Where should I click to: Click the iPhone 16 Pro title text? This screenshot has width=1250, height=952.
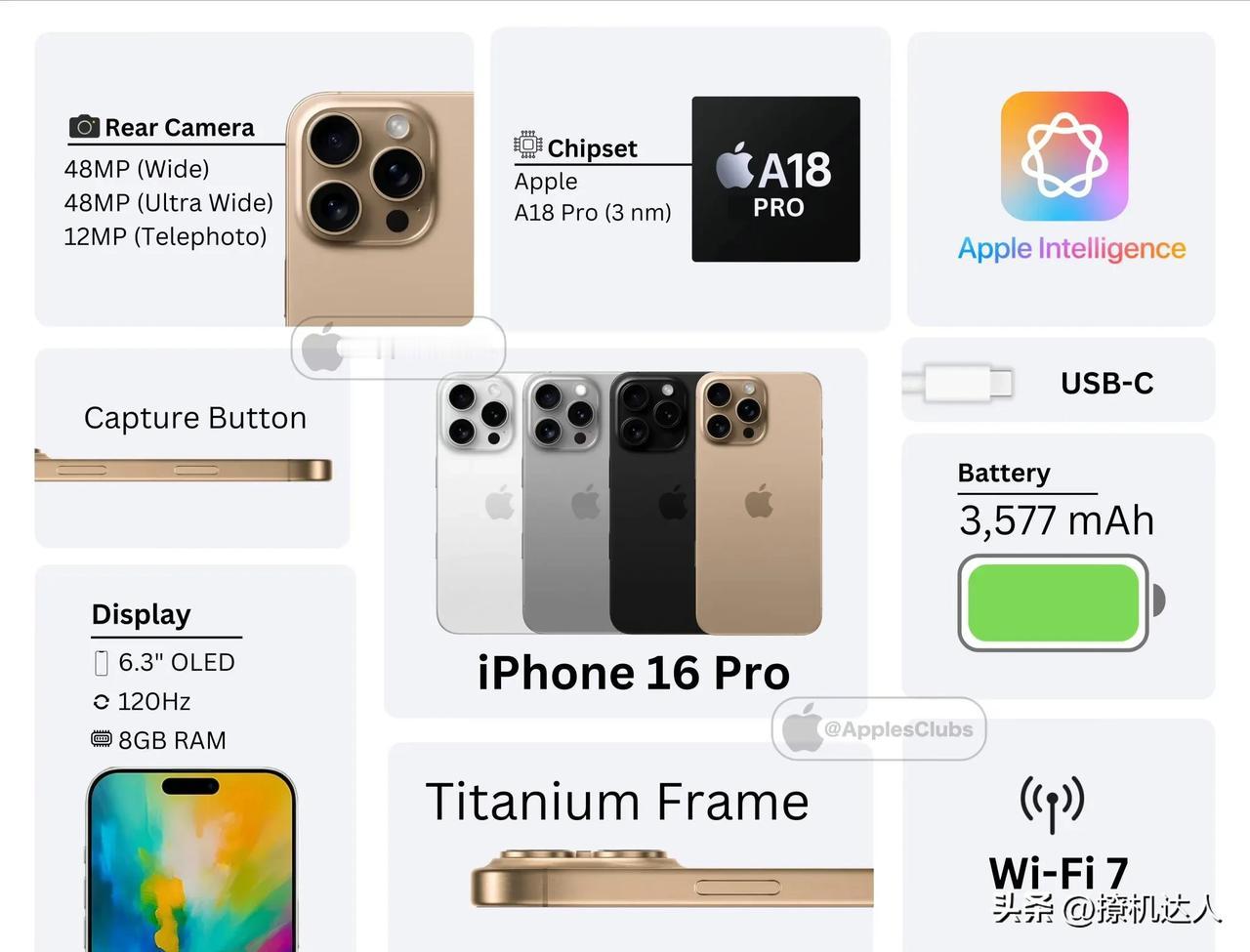click(x=634, y=673)
